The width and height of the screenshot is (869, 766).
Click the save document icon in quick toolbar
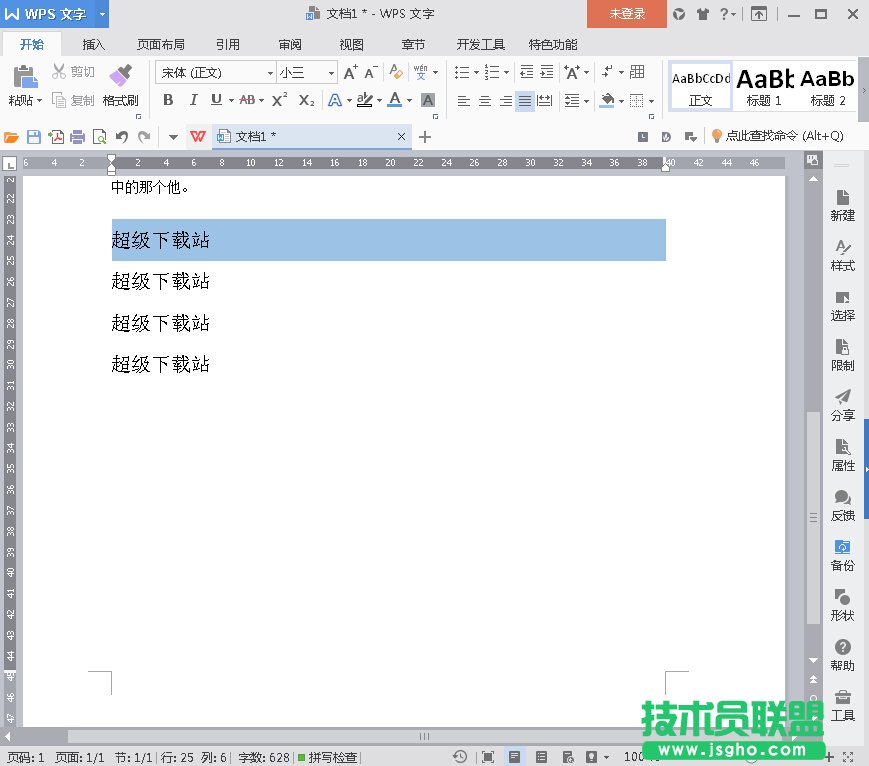(34, 137)
